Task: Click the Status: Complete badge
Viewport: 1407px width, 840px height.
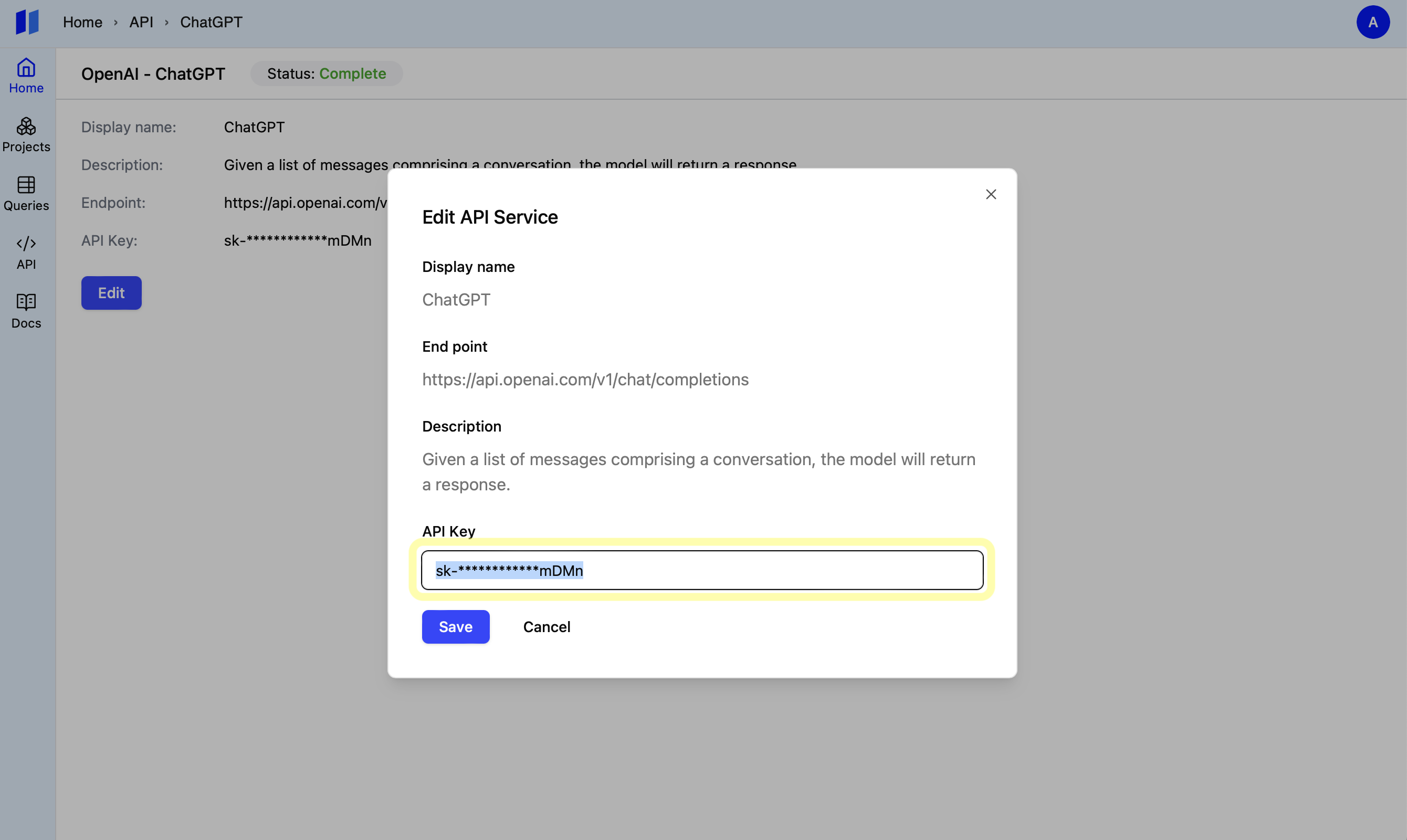Action: coord(327,73)
